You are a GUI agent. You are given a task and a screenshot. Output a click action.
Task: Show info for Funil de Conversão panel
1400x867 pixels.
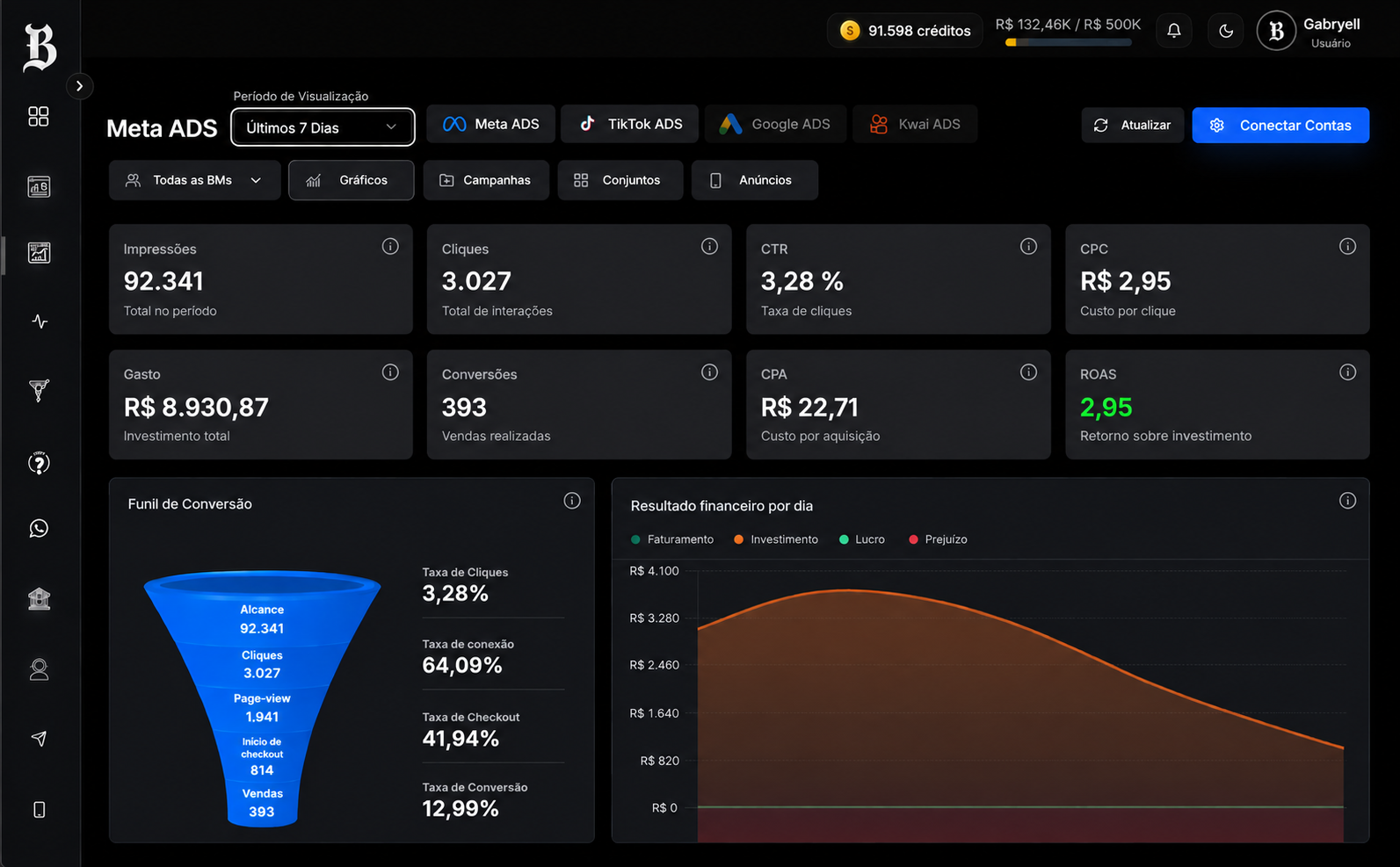(572, 501)
